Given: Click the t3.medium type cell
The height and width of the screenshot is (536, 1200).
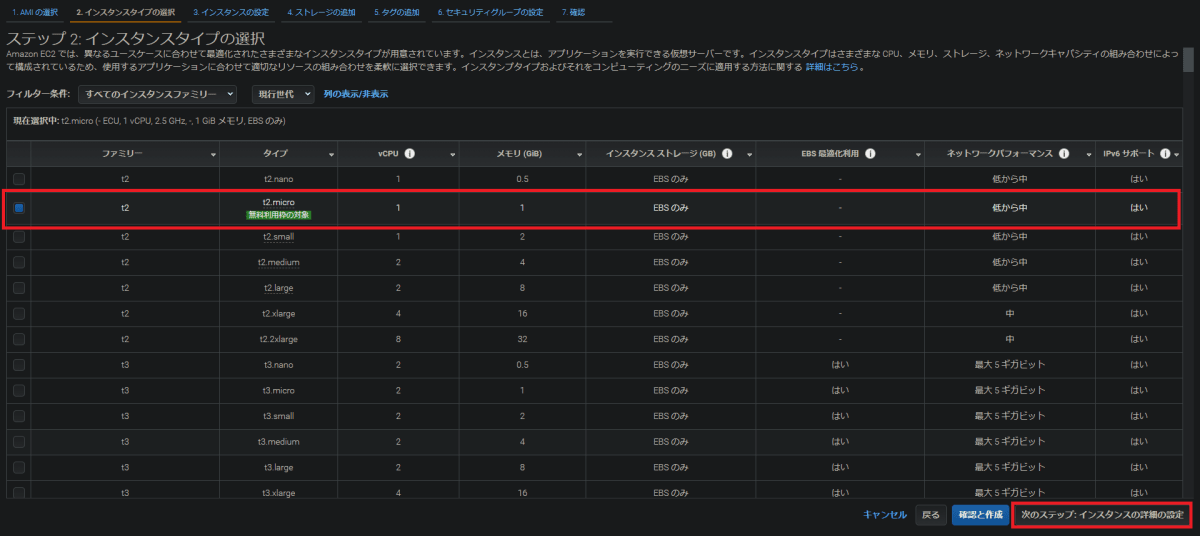Looking at the screenshot, I should coord(279,441).
